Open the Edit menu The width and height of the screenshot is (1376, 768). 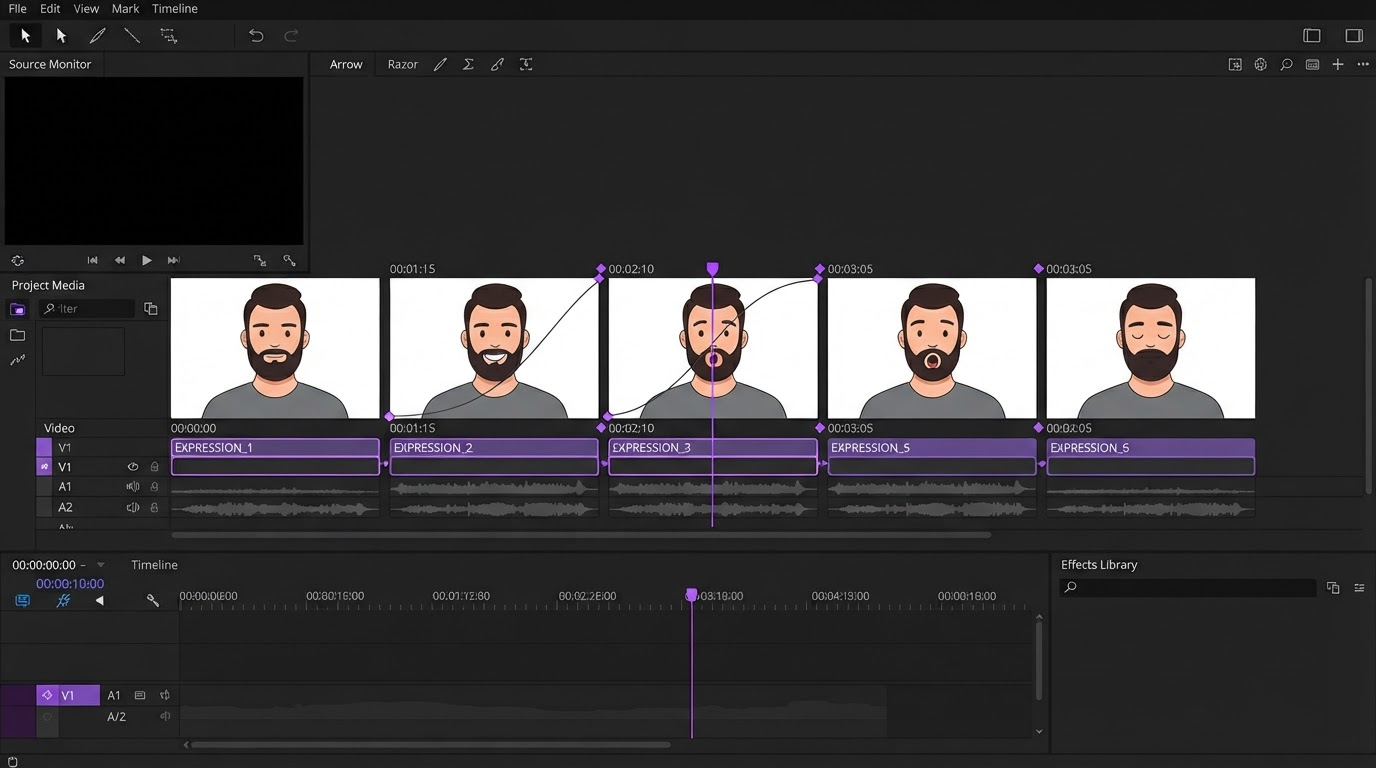pos(50,9)
